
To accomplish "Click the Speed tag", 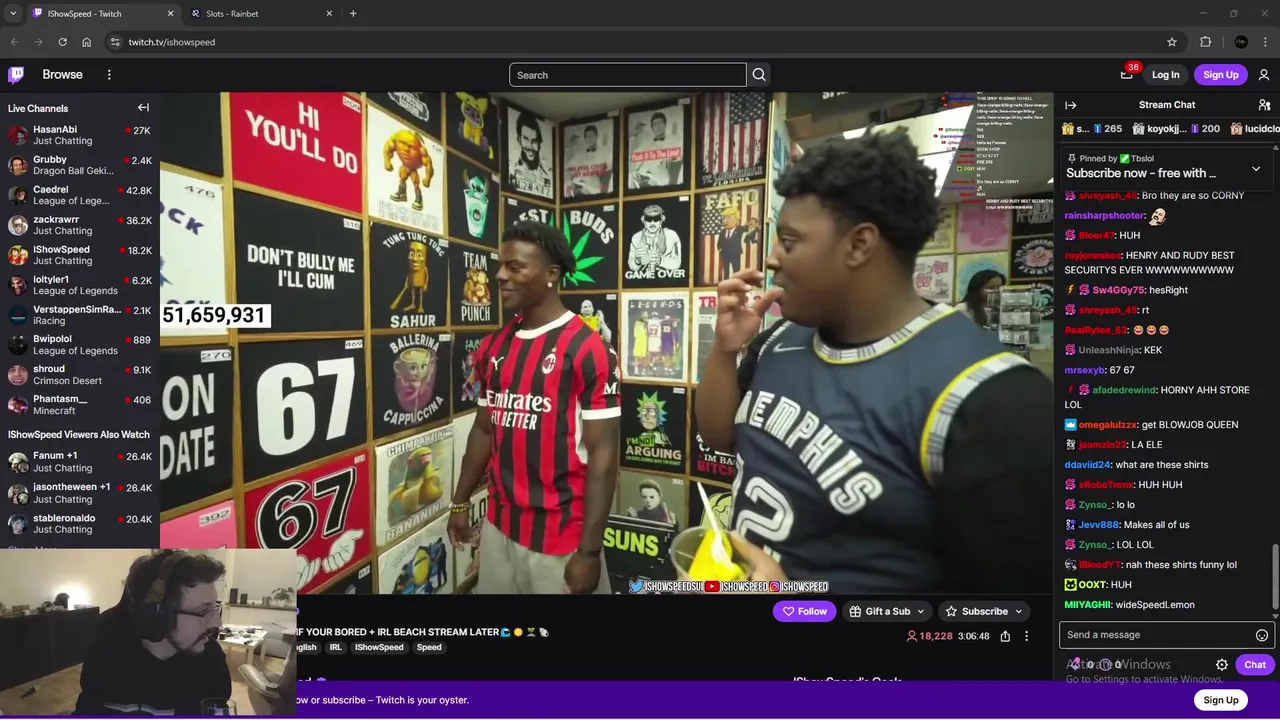I will (x=429, y=647).
